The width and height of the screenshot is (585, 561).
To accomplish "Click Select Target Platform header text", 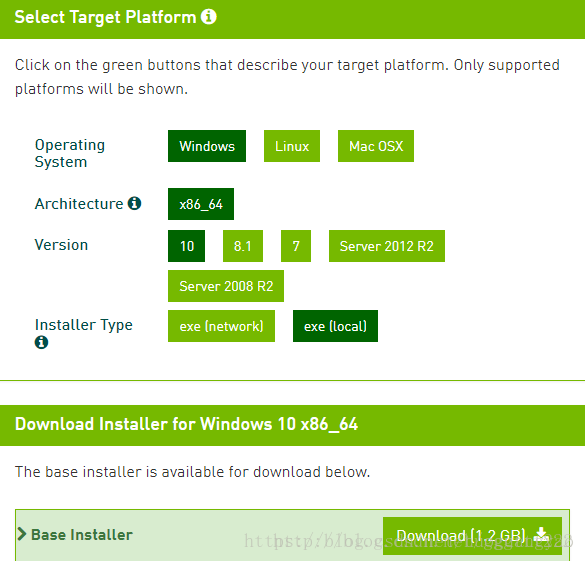I will 105,17.
